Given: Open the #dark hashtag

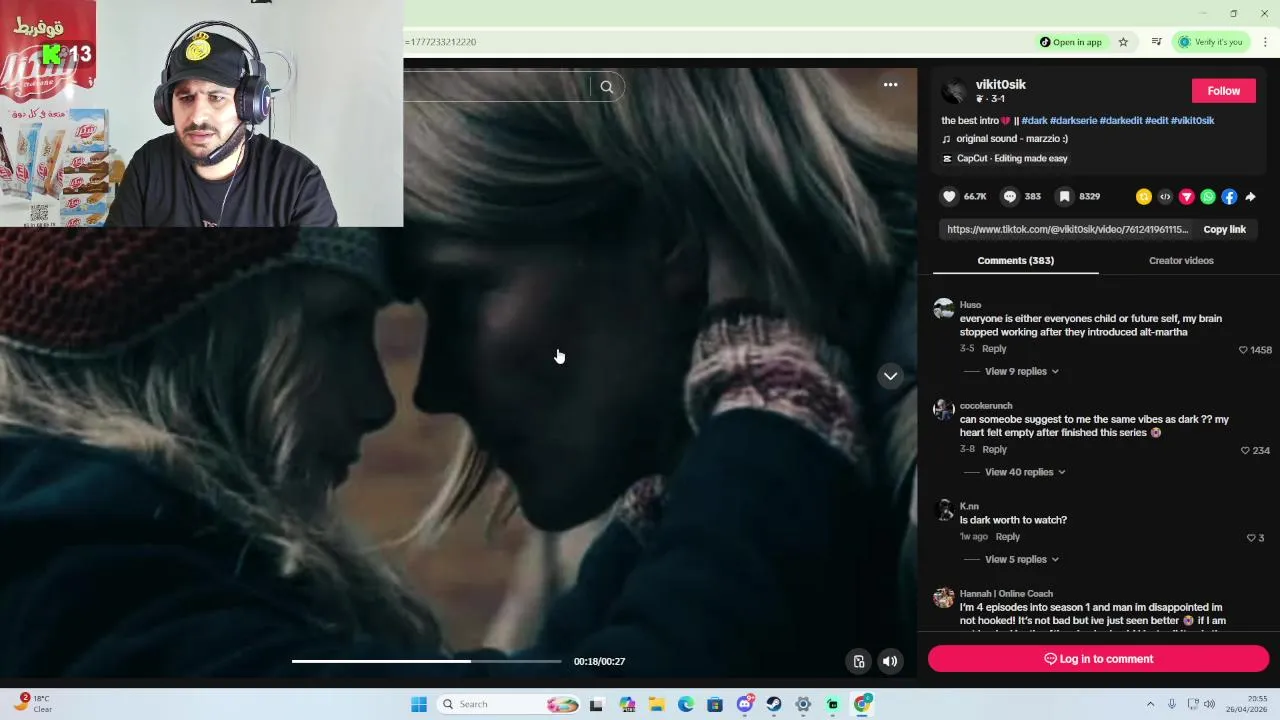Looking at the screenshot, I should click(x=1034, y=121).
